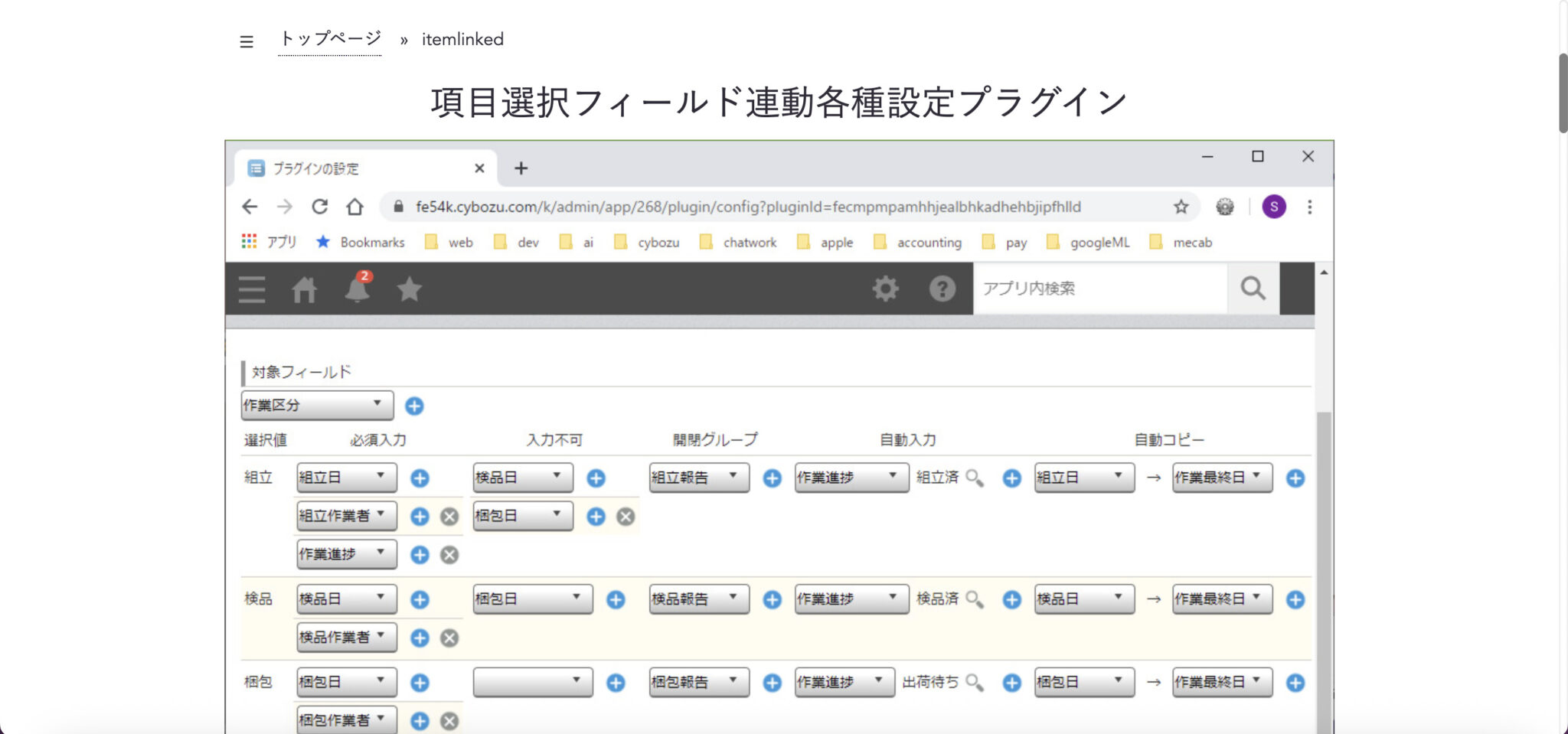Click the favorites star in the kintone header
This screenshot has height=734, width=1568.
tap(410, 289)
